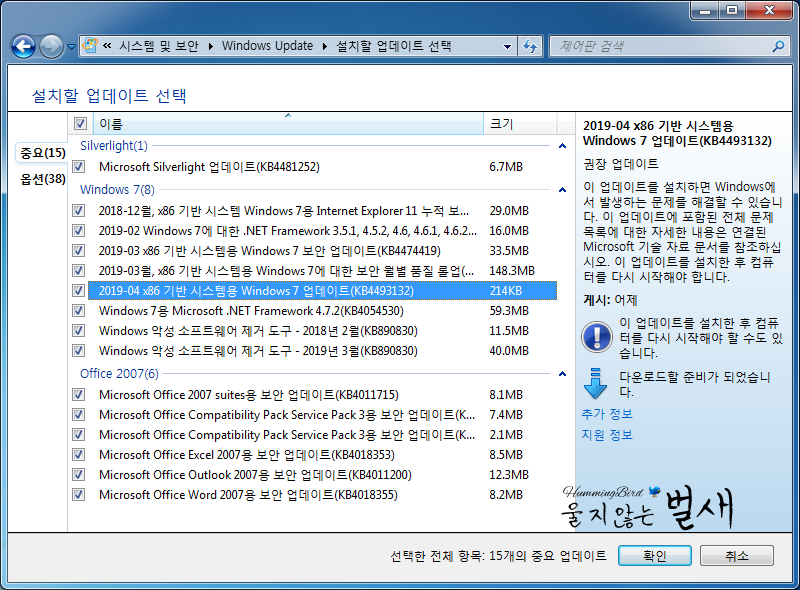Uncheck the 2019-02 .NET Framework update
Image resolution: width=800 pixels, height=590 pixels.
pos(79,231)
